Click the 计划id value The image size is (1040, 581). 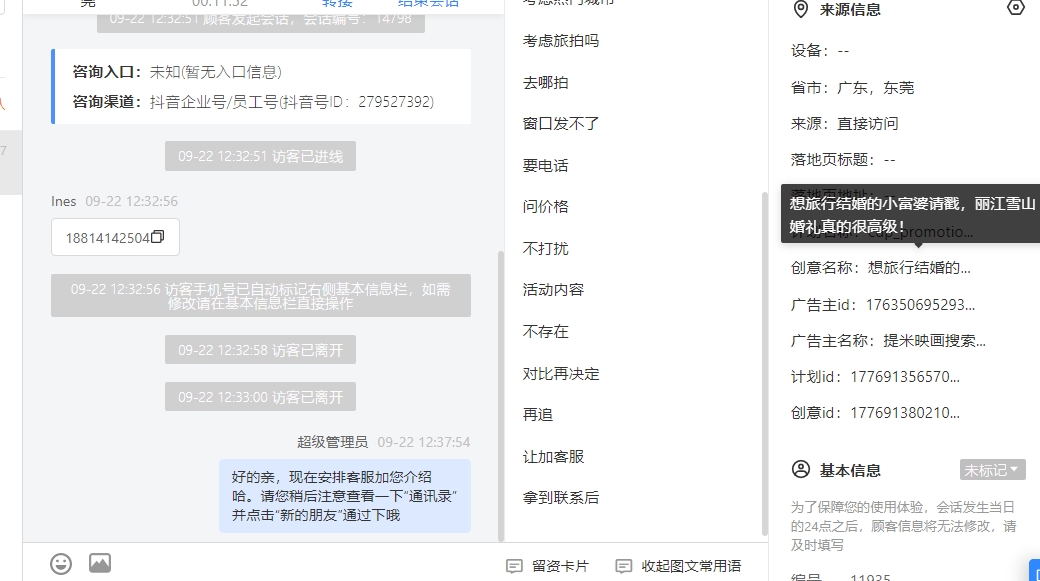[x=905, y=377]
